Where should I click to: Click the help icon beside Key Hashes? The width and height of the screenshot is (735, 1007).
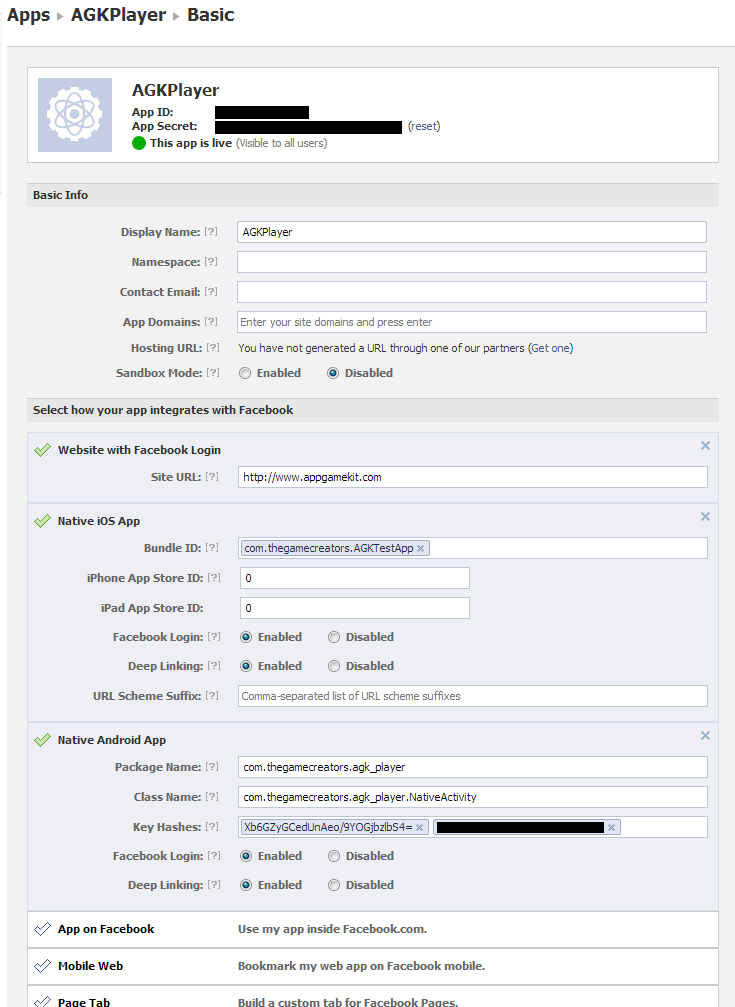click(211, 827)
